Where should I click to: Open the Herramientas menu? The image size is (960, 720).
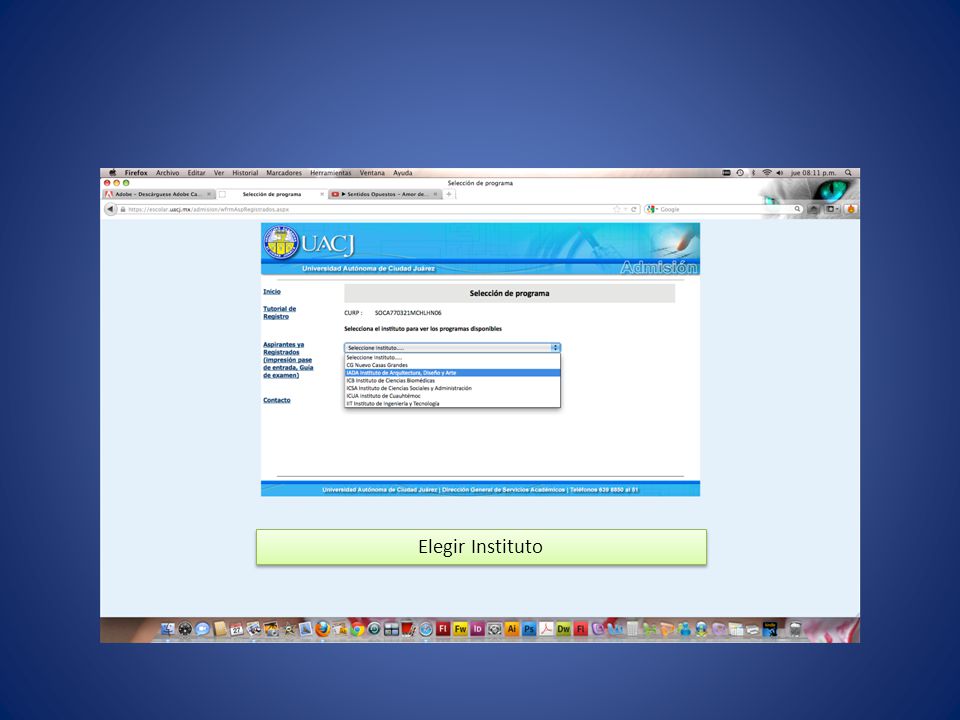(331, 173)
